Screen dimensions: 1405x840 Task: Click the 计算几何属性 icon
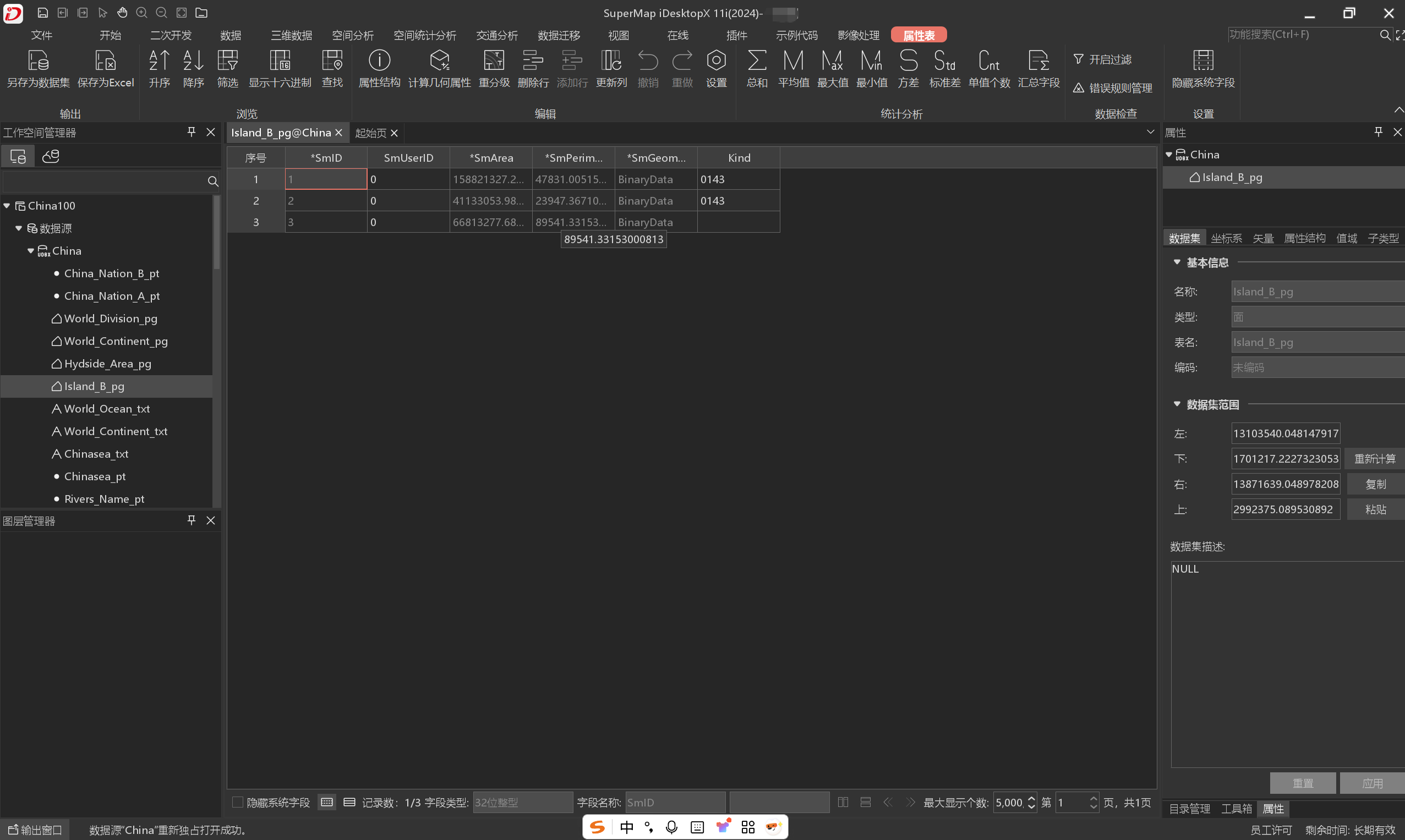pyautogui.click(x=440, y=61)
